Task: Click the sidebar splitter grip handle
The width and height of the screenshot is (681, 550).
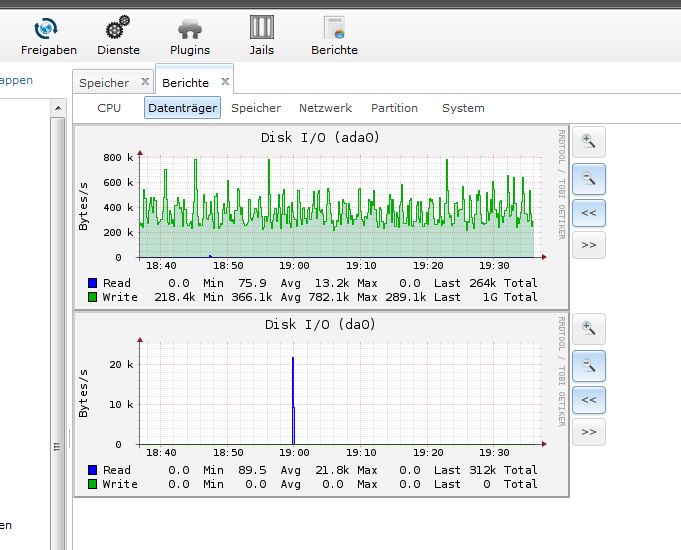Action: click(x=69, y=439)
